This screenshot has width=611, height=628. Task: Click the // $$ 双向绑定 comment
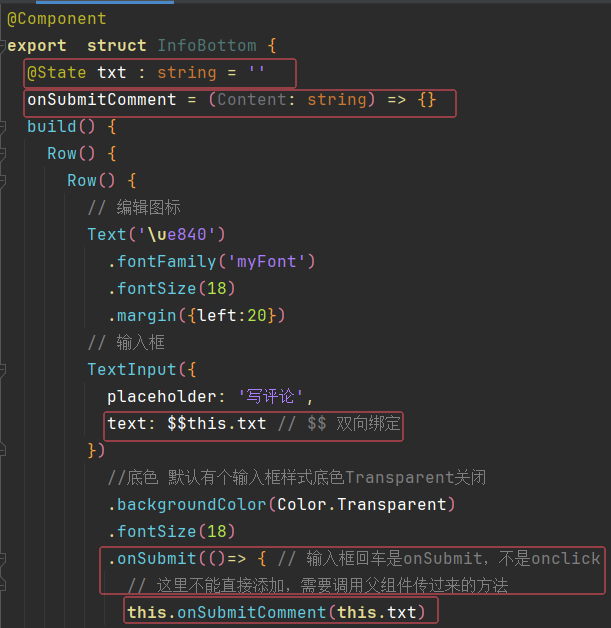click(x=339, y=424)
